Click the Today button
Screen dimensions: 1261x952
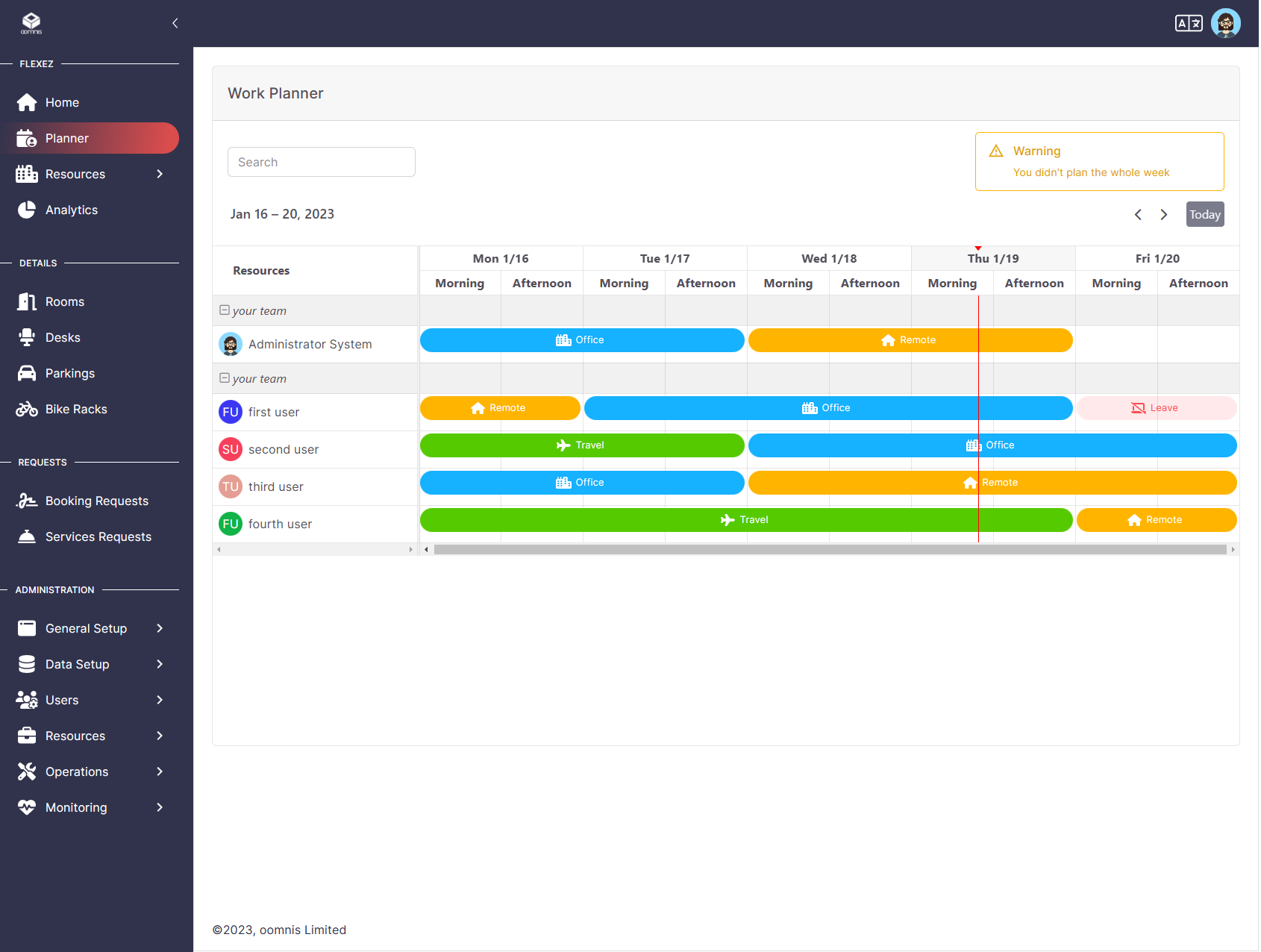coord(1204,214)
